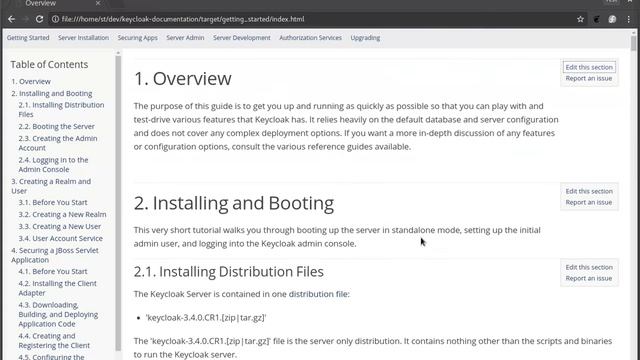Image resolution: width=640 pixels, height=360 pixels.
Task: Click the 'keycloak-3.4.0.CR1.[zip|tar.gz]' bullet item
Action: point(206,318)
